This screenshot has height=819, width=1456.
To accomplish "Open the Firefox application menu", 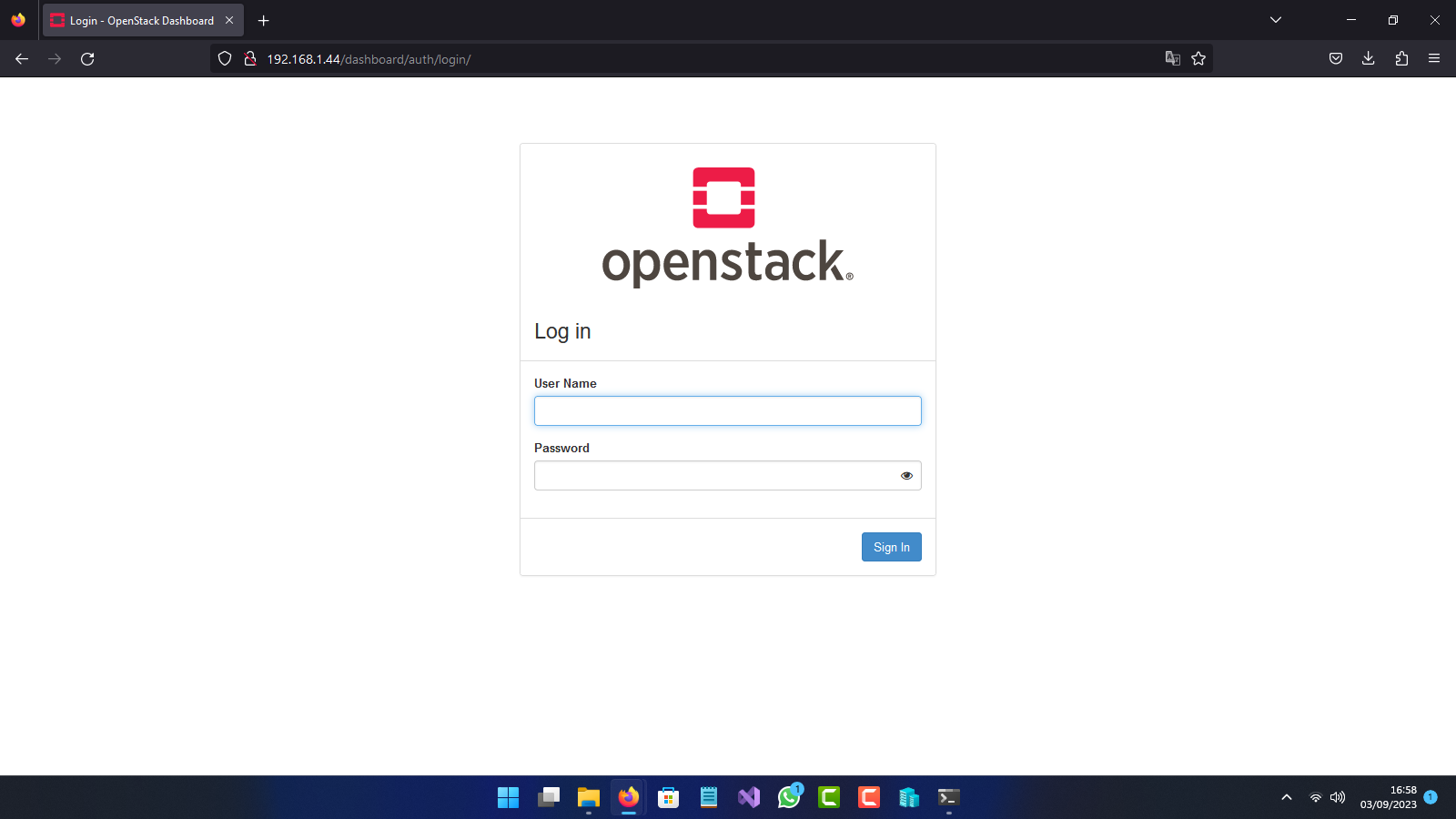I will (x=1434, y=59).
